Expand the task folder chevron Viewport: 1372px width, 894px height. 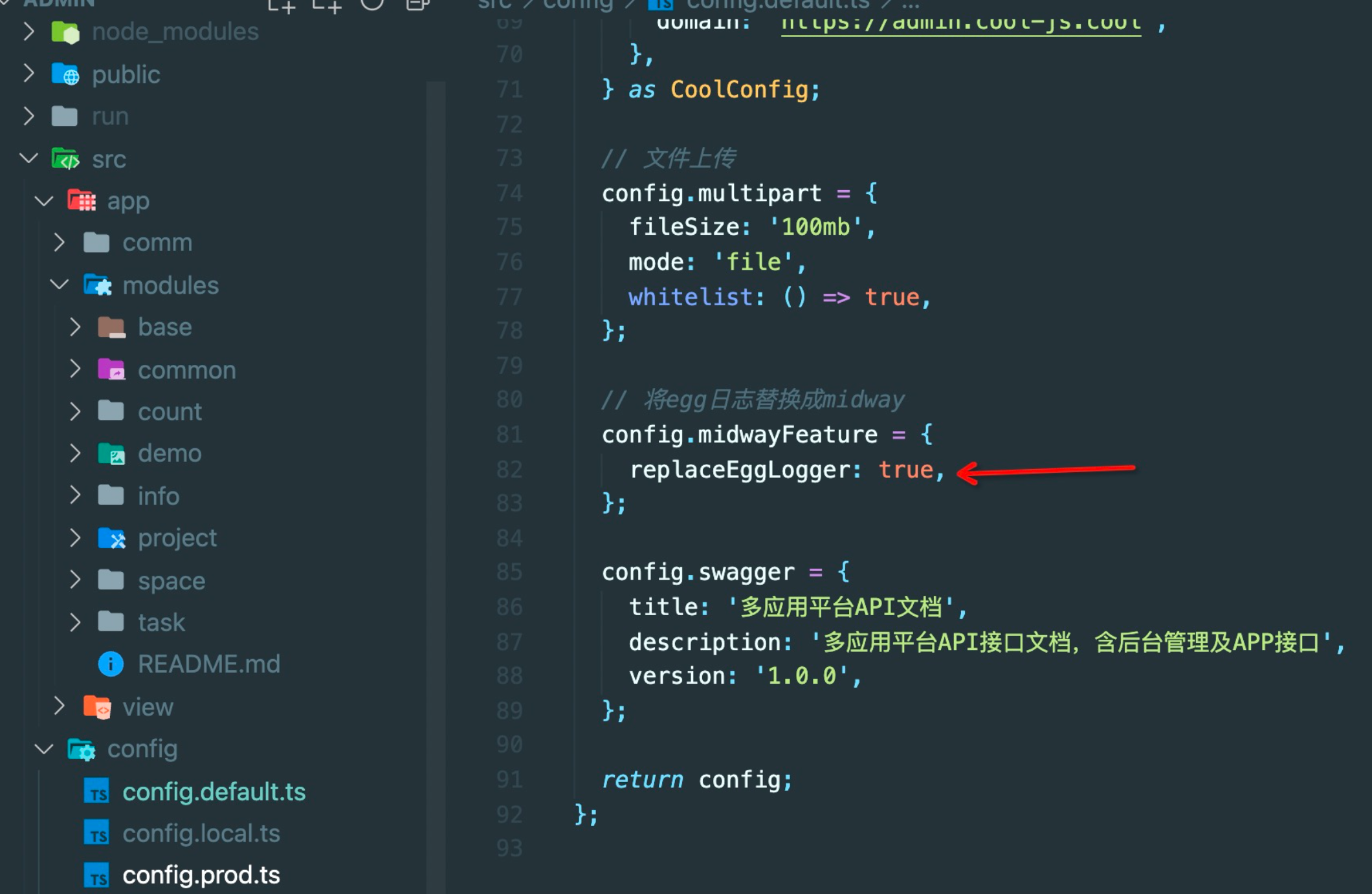pos(75,622)
